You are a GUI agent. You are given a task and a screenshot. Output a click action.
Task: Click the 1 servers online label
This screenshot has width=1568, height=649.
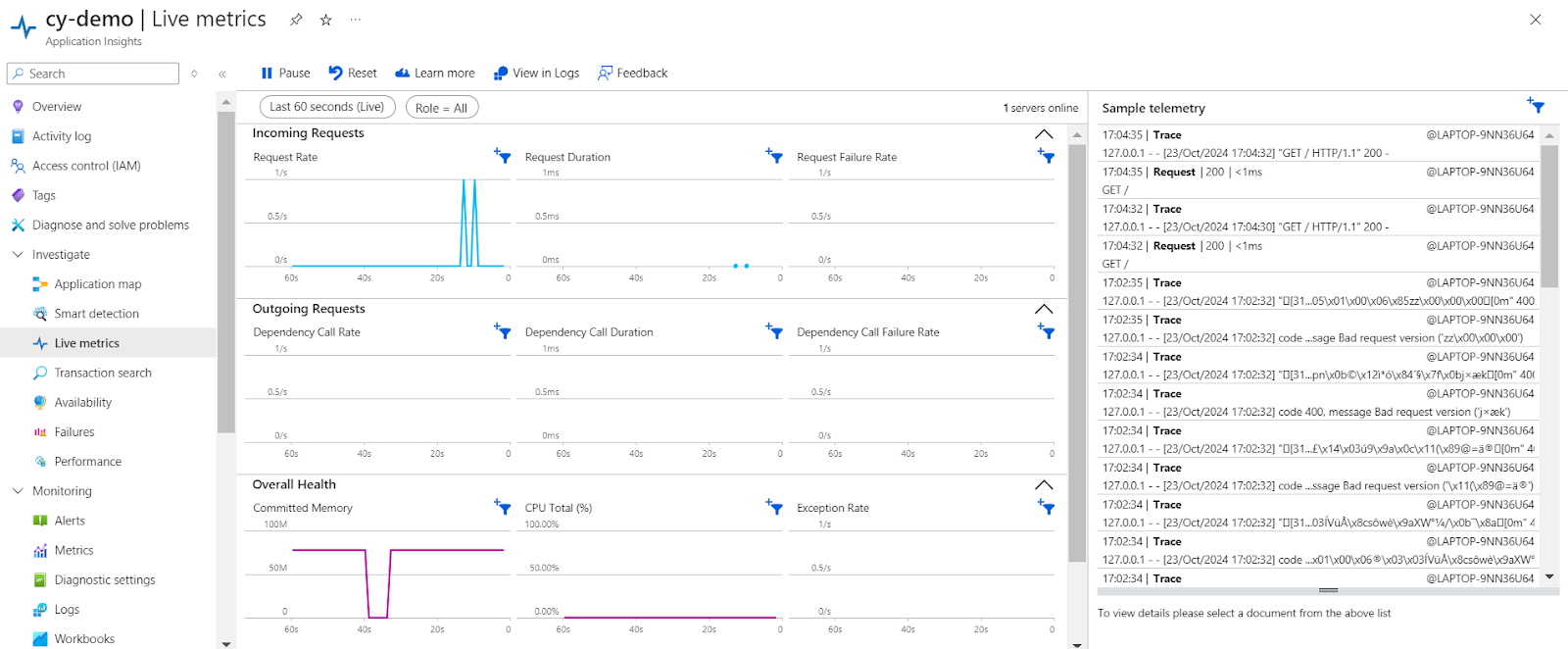pos(1040,108)
